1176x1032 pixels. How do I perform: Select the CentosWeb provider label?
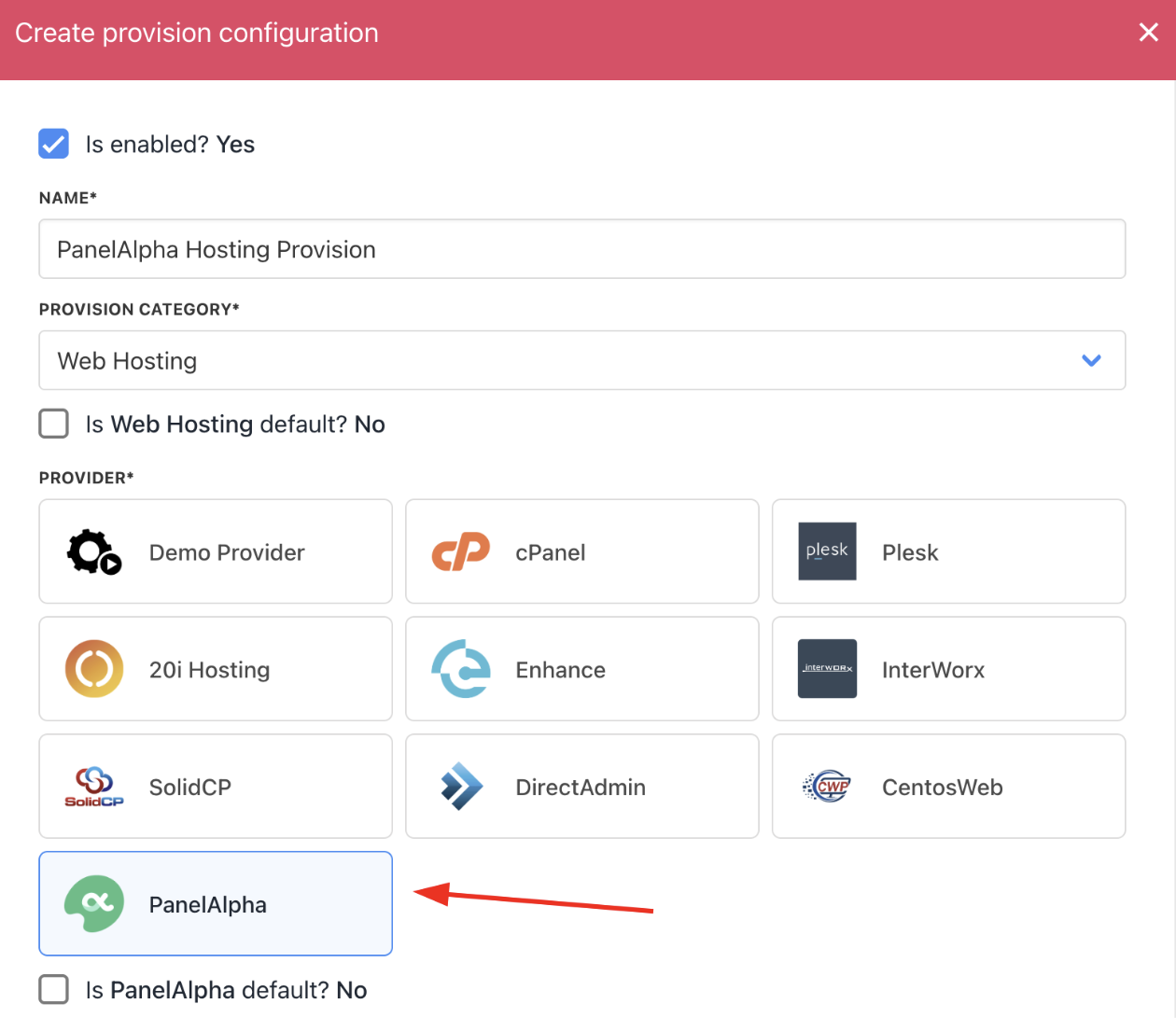pos(943,788)
